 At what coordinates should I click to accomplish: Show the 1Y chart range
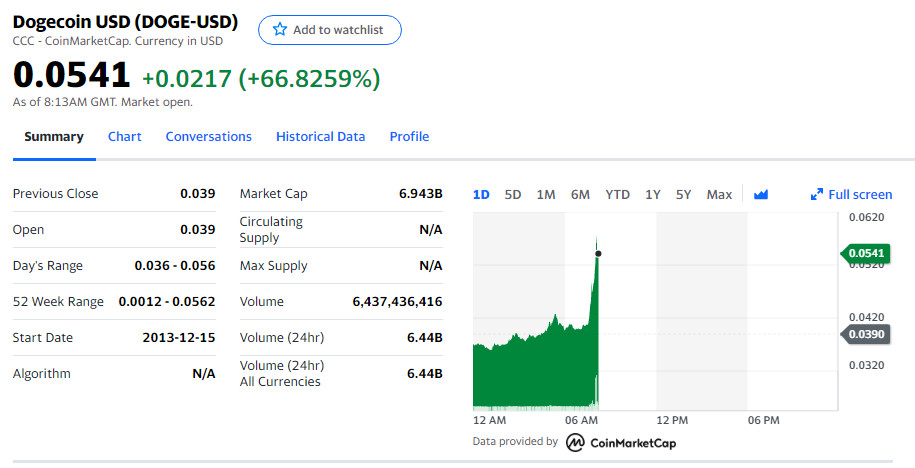(x=653, y=194)
